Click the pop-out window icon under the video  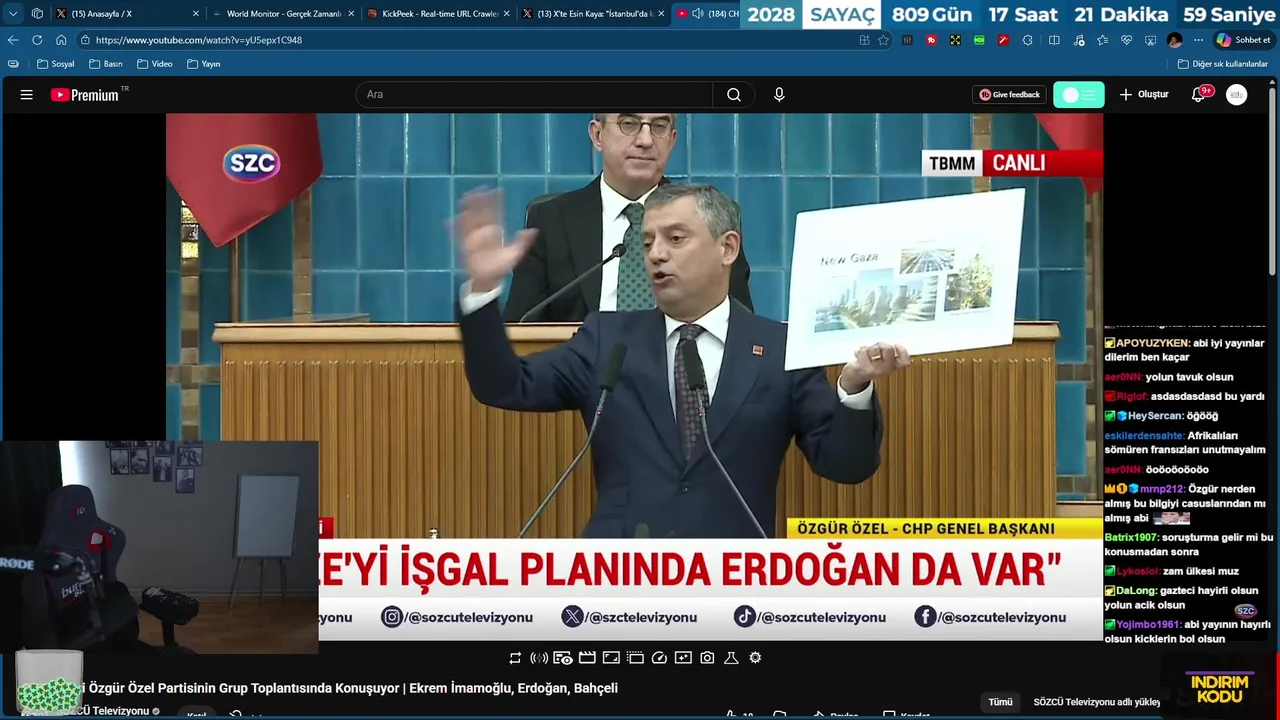tap(635, 658)
